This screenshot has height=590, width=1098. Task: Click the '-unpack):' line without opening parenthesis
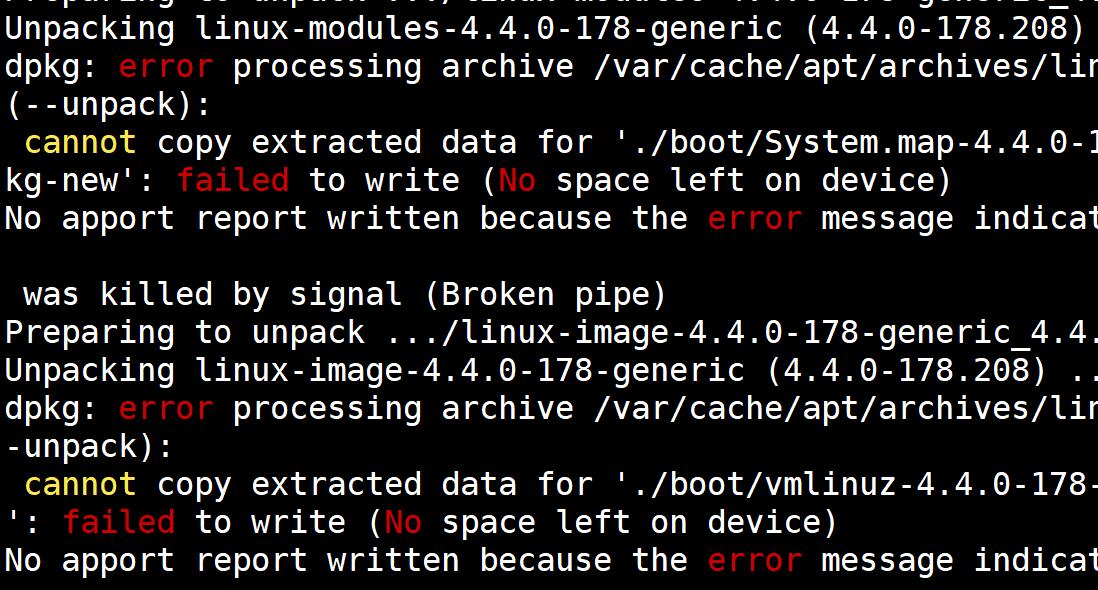[90, 447]
